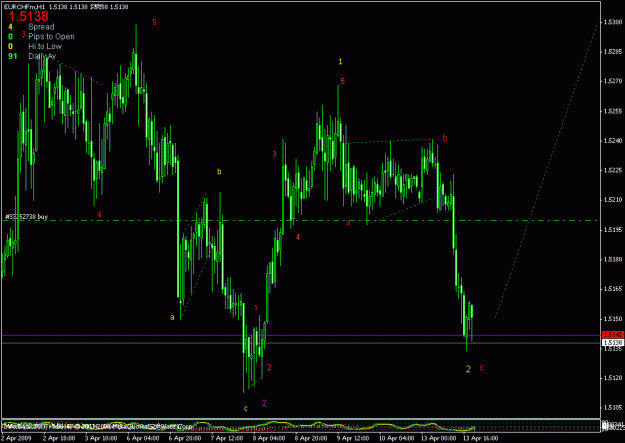Click the 8 Apr 04:00 time label
This screenshot has height=443, width=625.
[x=268, y=438]
